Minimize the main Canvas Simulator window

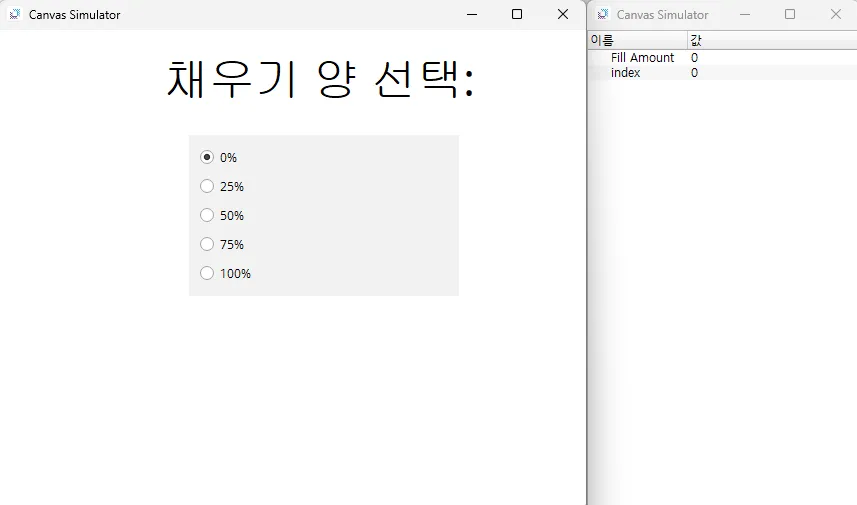click(x=472, y=14)
